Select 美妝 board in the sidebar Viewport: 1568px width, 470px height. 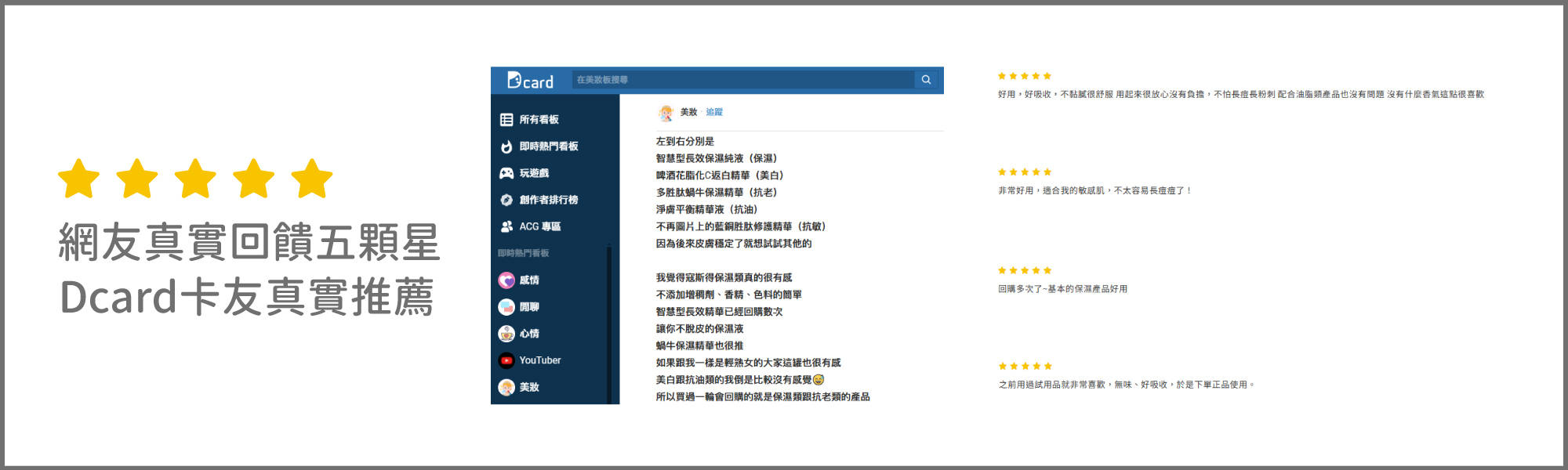coord(528,387)
